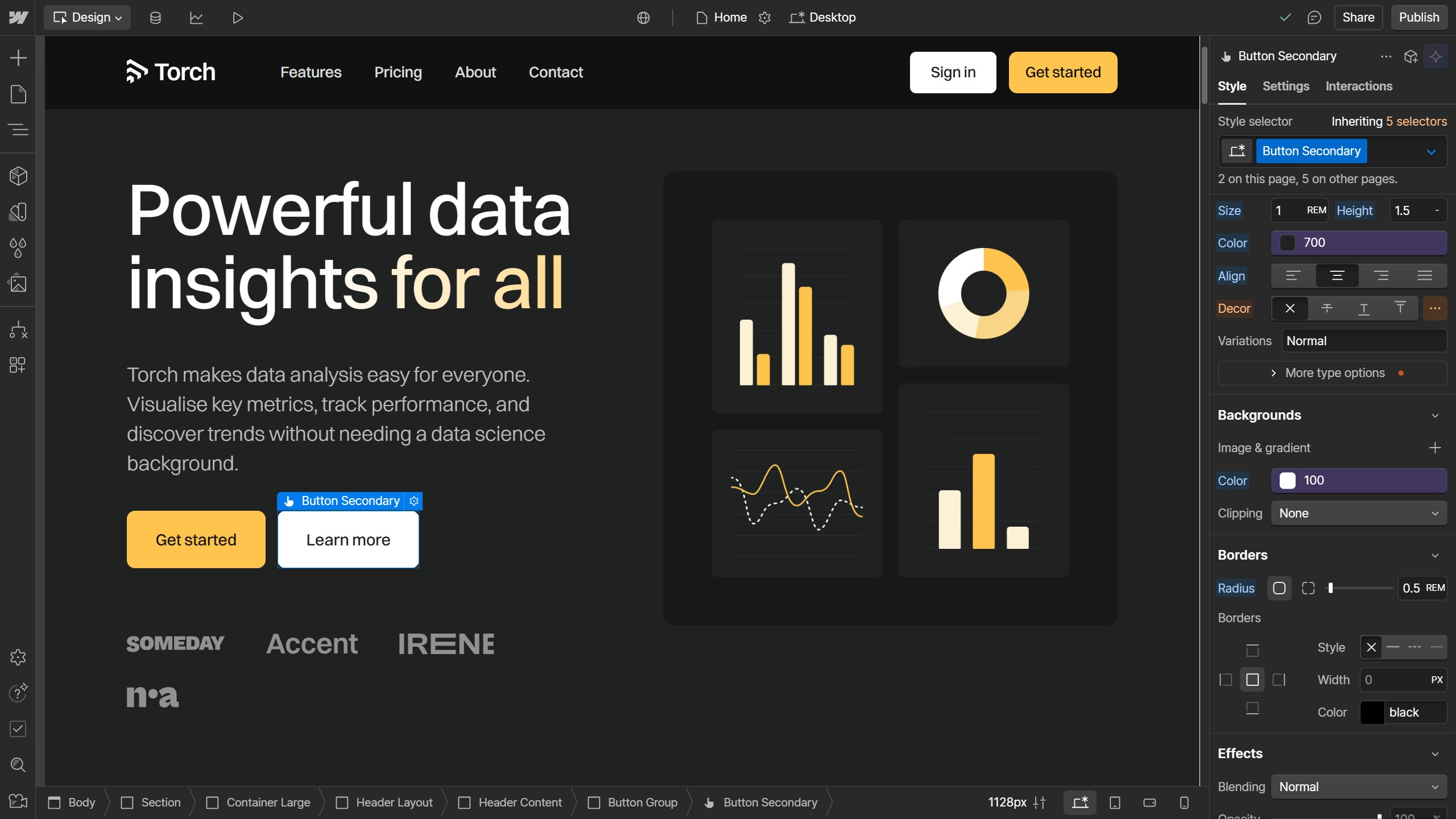Screen dimensions: 1456x819
Task: Open the Add elements panel
Action: (18, 57)
